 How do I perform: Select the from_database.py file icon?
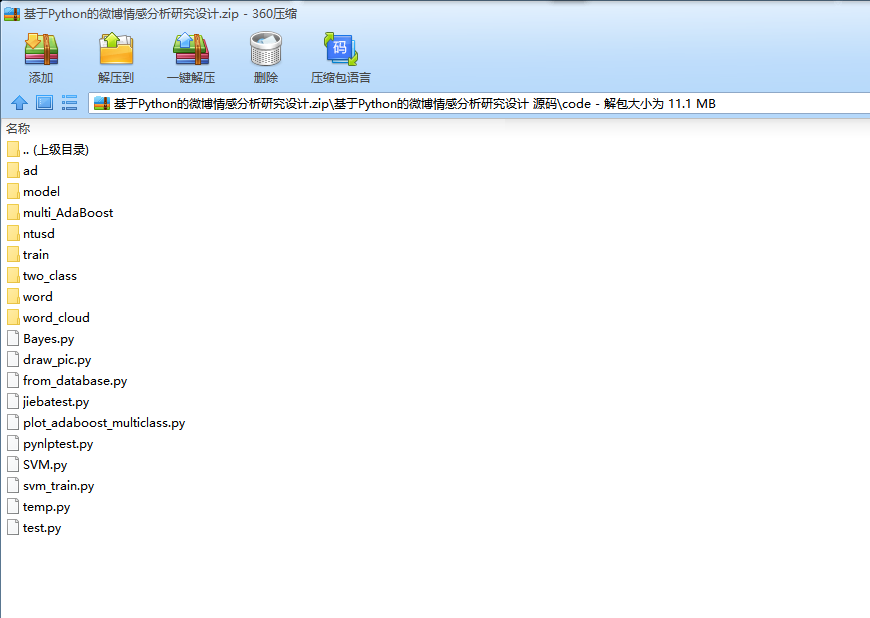(x=13, y=381)
